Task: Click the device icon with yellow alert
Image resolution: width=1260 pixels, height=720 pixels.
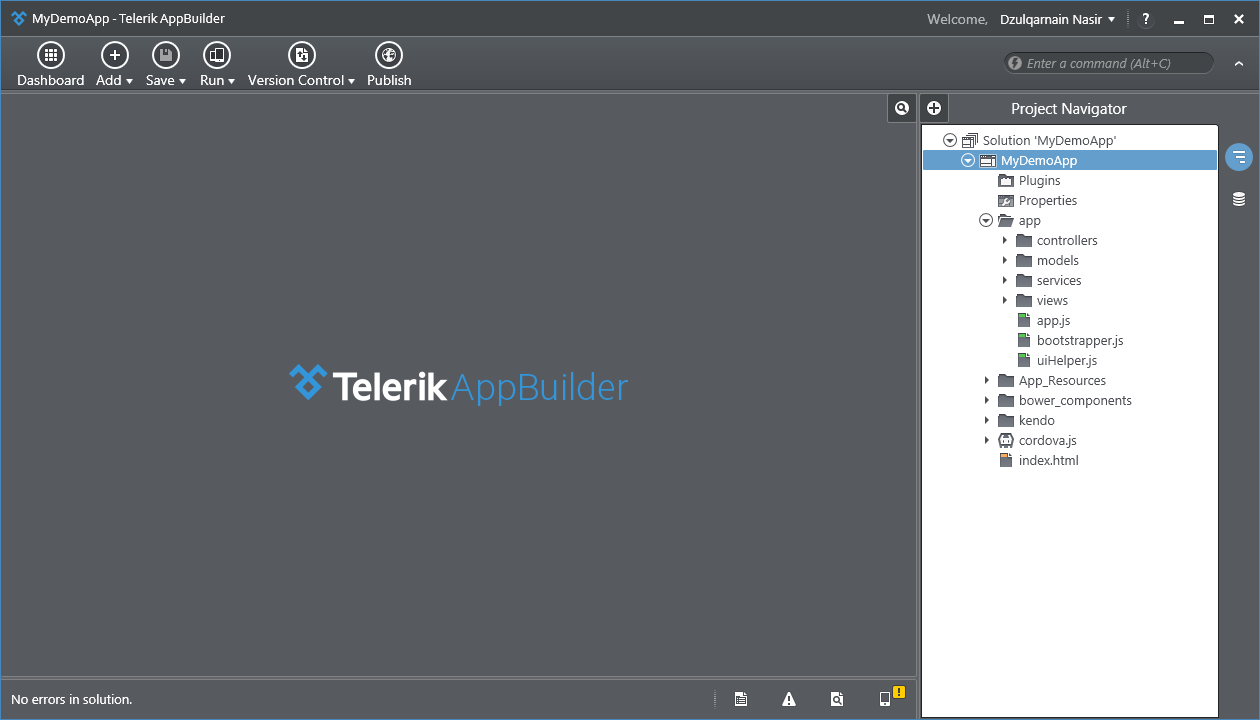Action: click(x=886, y=698)
